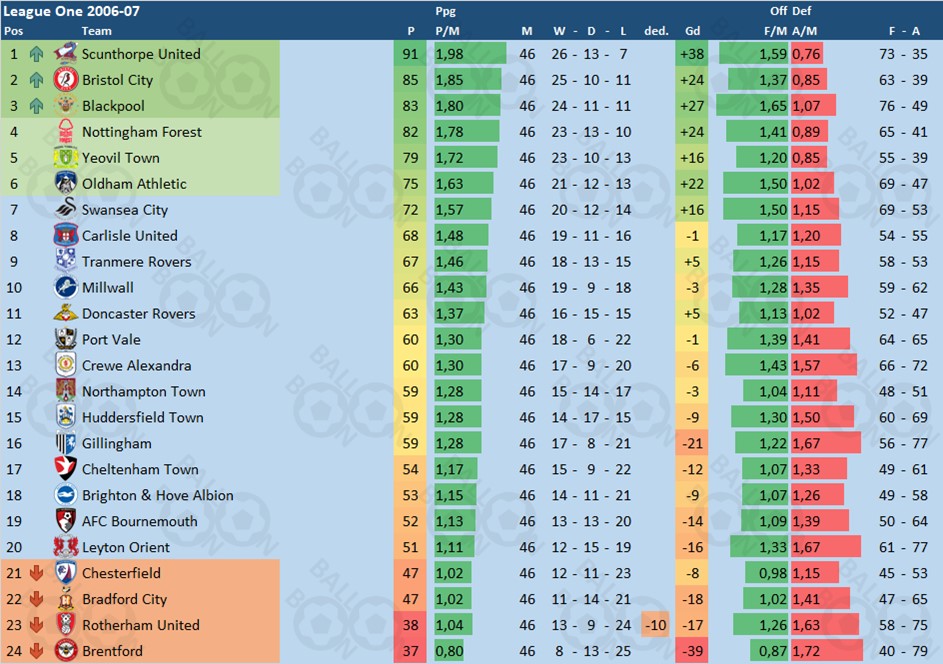Click Gillingham's 1,67 goals-against-per-match bar

(x=826, y=443)
